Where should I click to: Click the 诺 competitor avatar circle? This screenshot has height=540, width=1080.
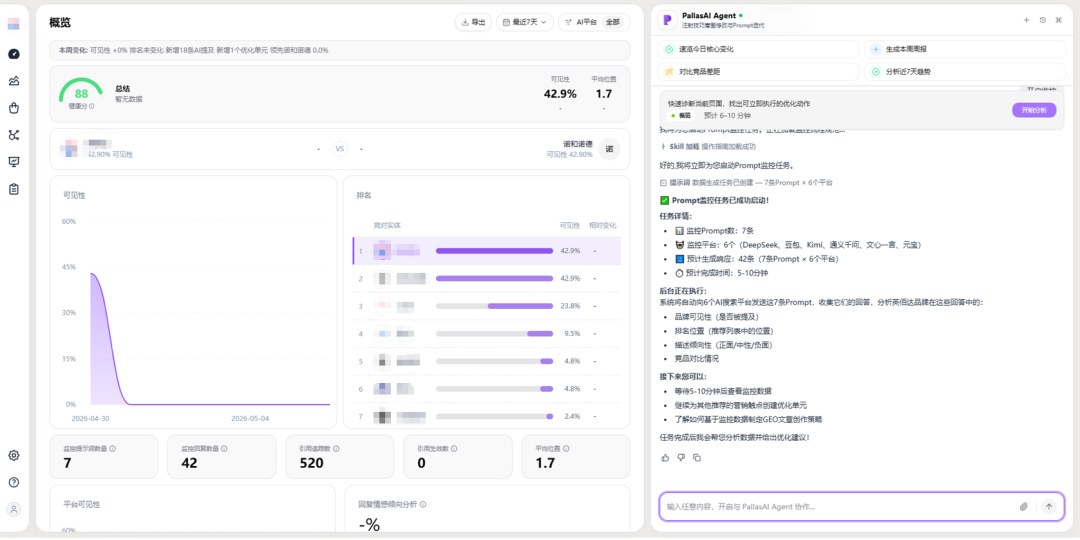[609, 149]
